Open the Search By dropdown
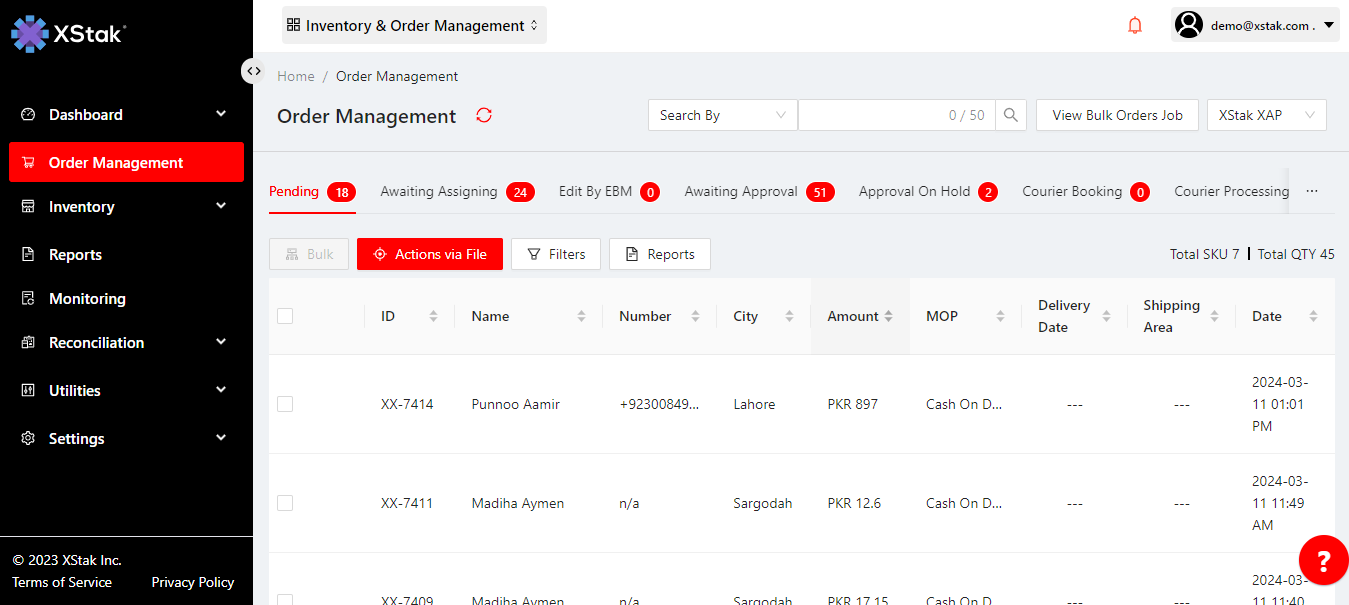Viewport: 1349px width, 605px height. click(722, 116)
